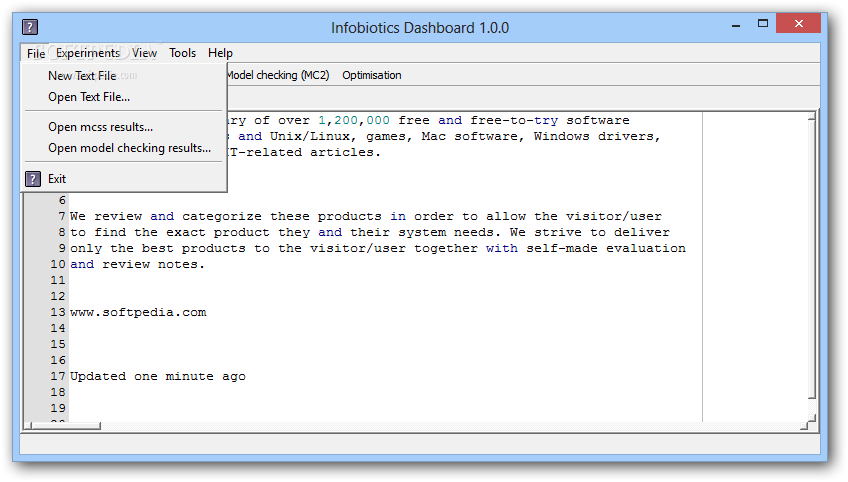
Task: Choose New Text File from File menu
Action: (x=124, y=76)
